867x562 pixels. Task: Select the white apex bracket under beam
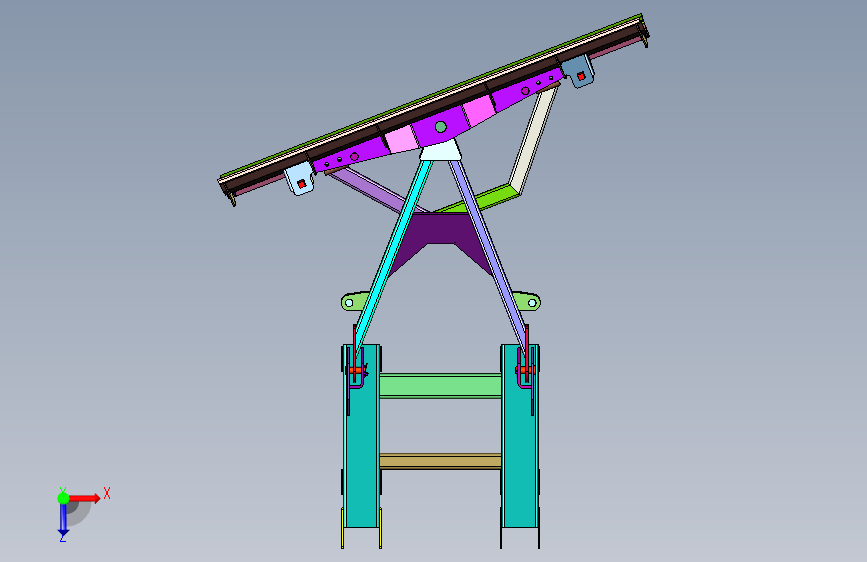pyautogui.click(x=440, y=150)
